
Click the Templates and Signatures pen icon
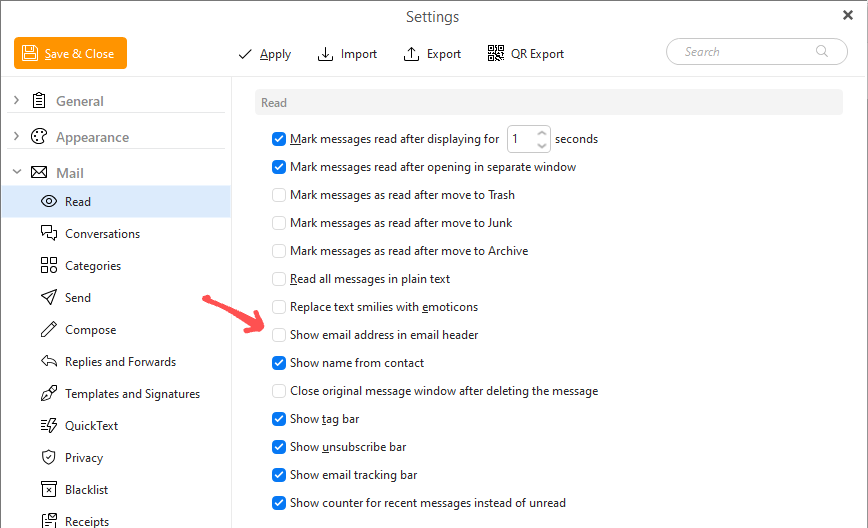pos(49,394)
